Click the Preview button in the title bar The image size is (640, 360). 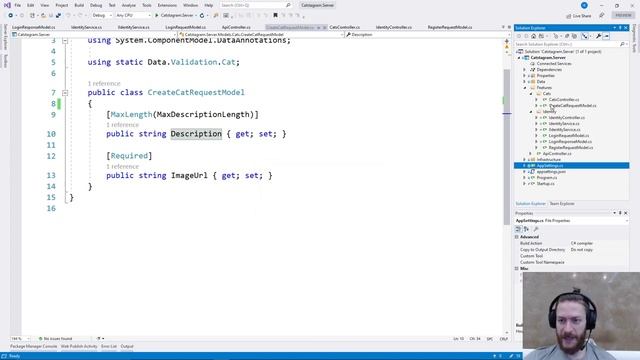click(623, 15)
